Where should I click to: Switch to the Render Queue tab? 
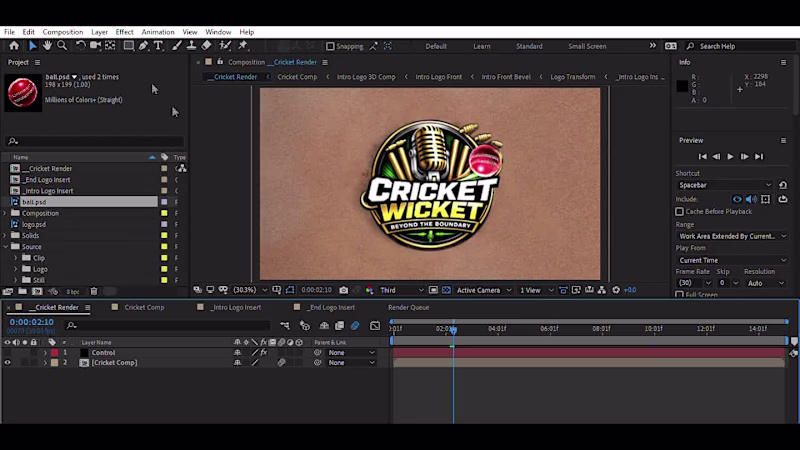point(408,307)
